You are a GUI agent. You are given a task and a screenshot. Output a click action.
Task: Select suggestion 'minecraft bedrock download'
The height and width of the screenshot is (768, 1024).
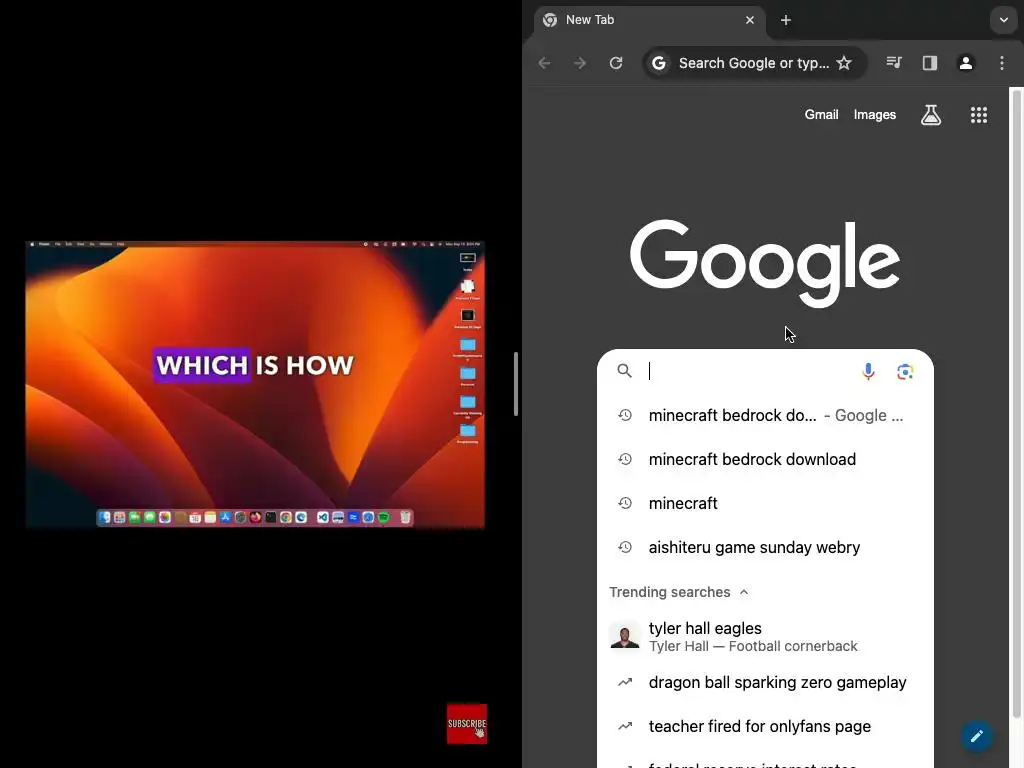(765, 459)
